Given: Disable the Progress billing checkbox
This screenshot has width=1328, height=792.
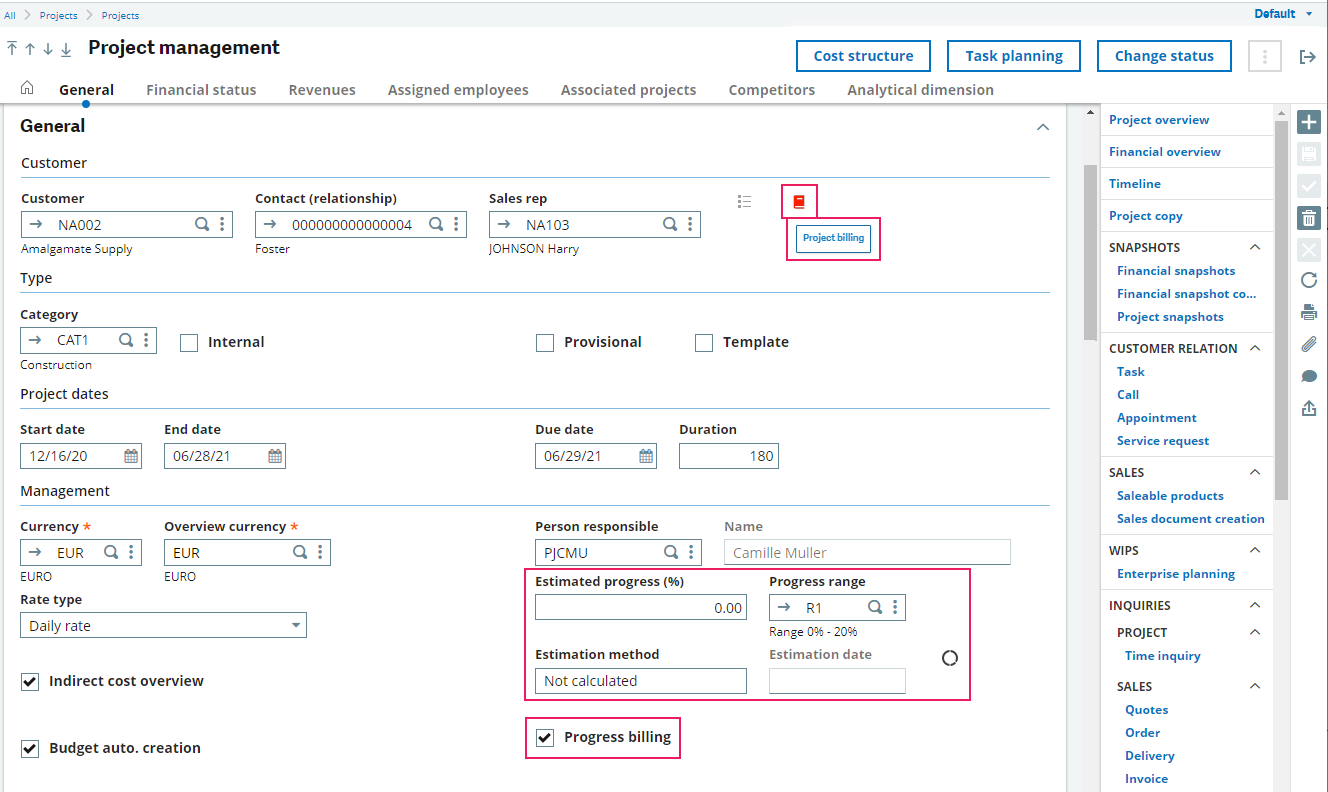Looking at the screenshot, I should point(544,737).
